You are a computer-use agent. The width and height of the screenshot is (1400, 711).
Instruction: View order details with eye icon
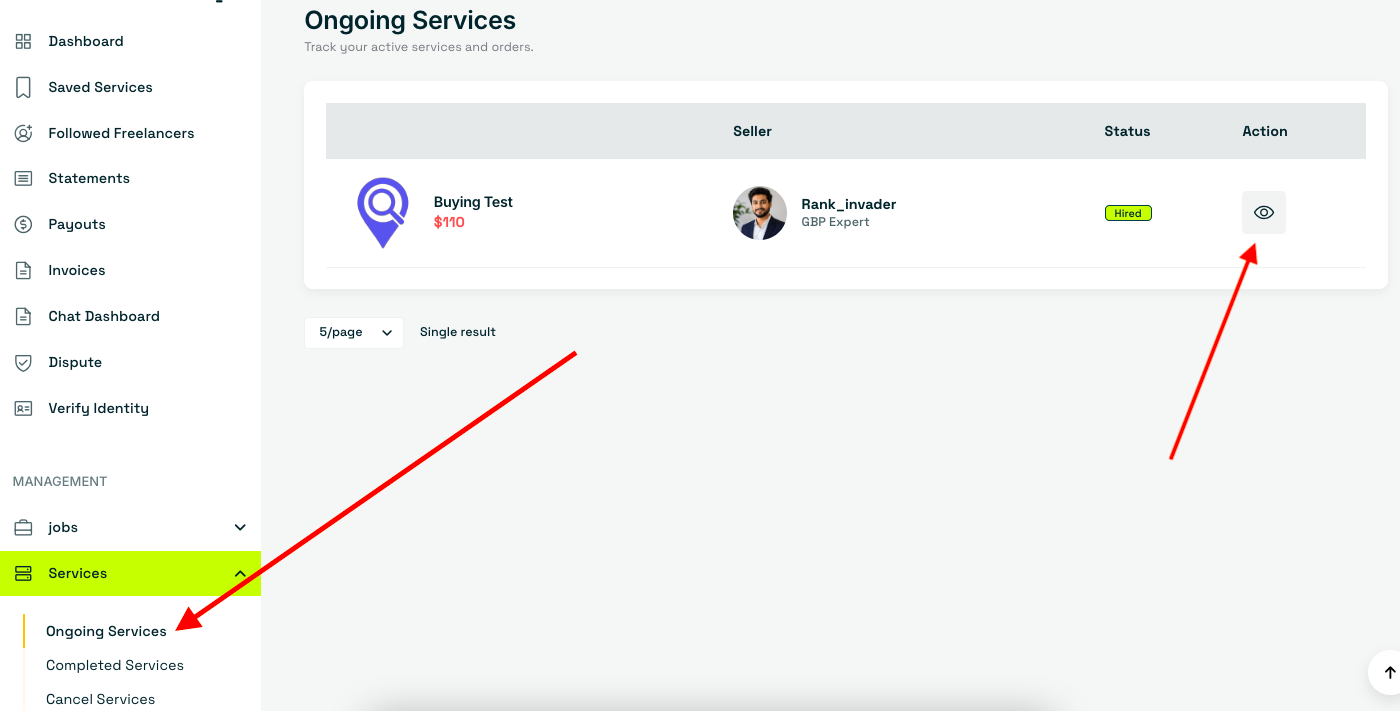1264,212
